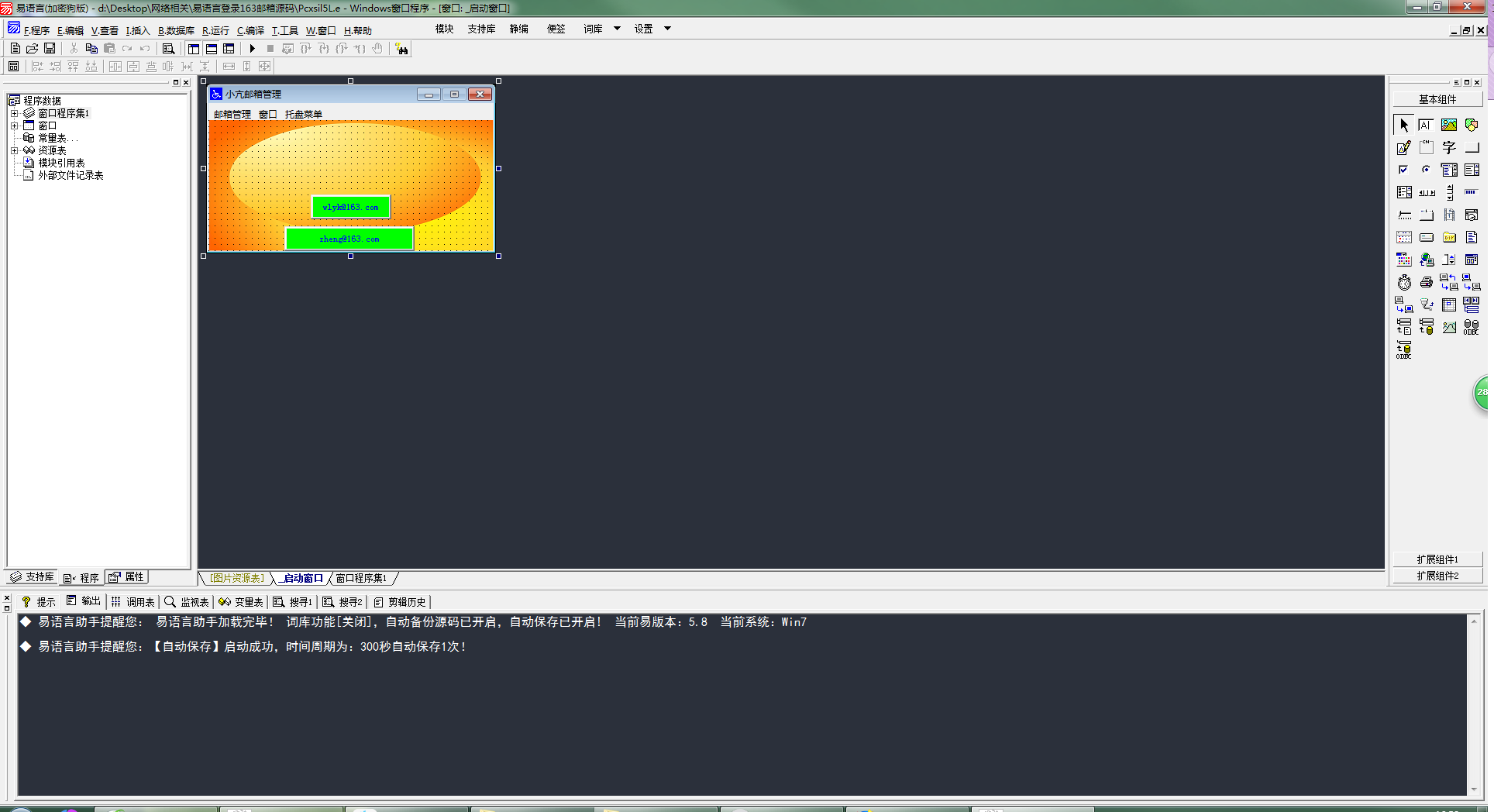The image size is (1494, 812).
Task: Open a file with the folder toolbar icon
Action: [33, 49]
